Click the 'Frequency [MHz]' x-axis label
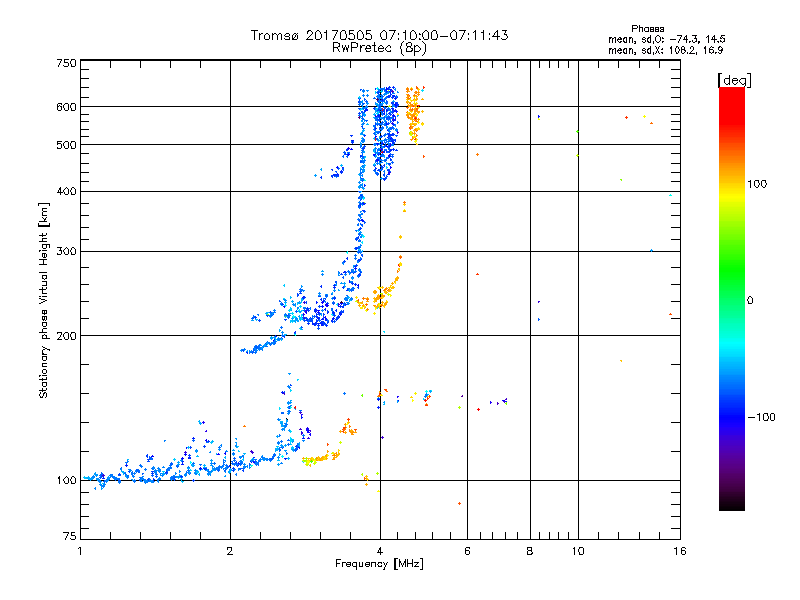800x600 pixels. (x=379, y=564)
